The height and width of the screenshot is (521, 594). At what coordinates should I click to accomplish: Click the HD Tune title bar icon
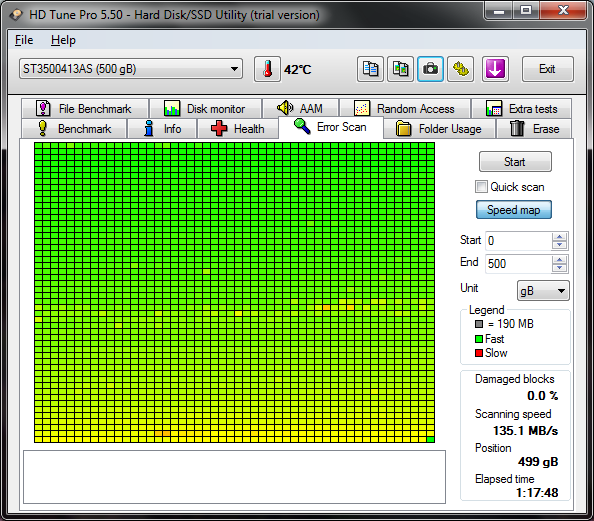click(x=16, y=15)
